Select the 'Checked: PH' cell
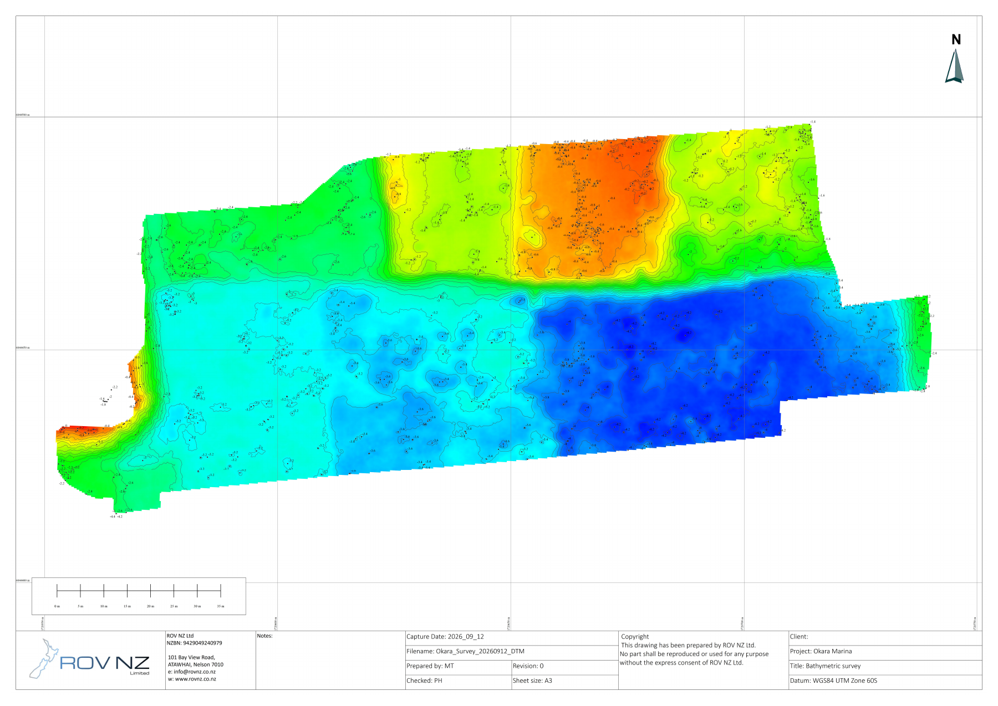 pos(458,682)
